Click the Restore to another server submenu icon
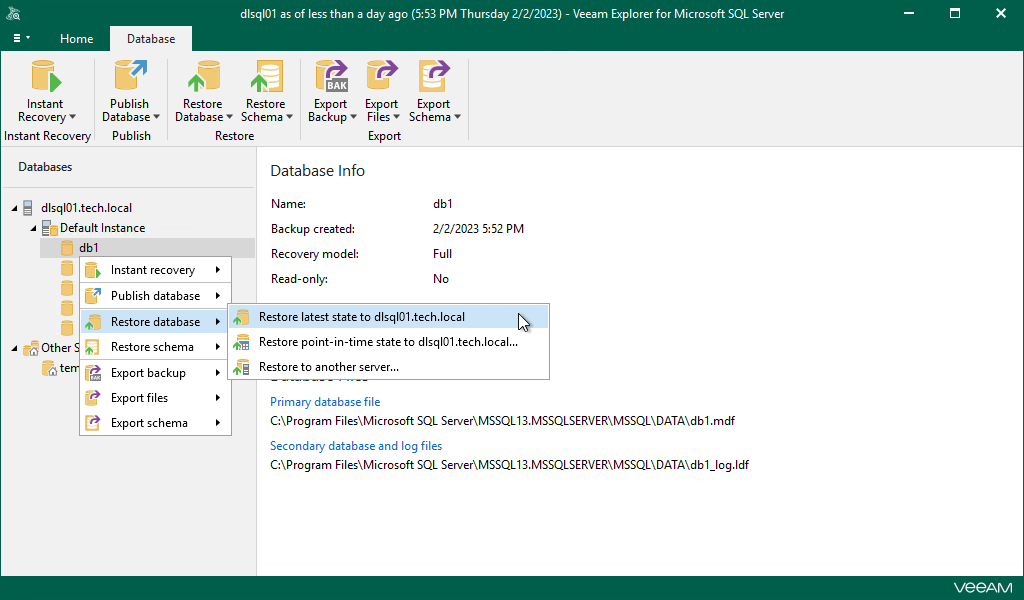Screen dimensions: 1024x600 (x=242, y=367)
